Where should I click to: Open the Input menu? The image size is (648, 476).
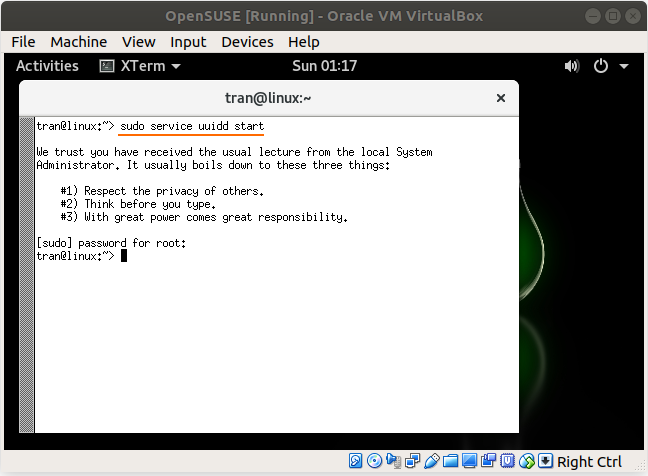pos(188,42)
